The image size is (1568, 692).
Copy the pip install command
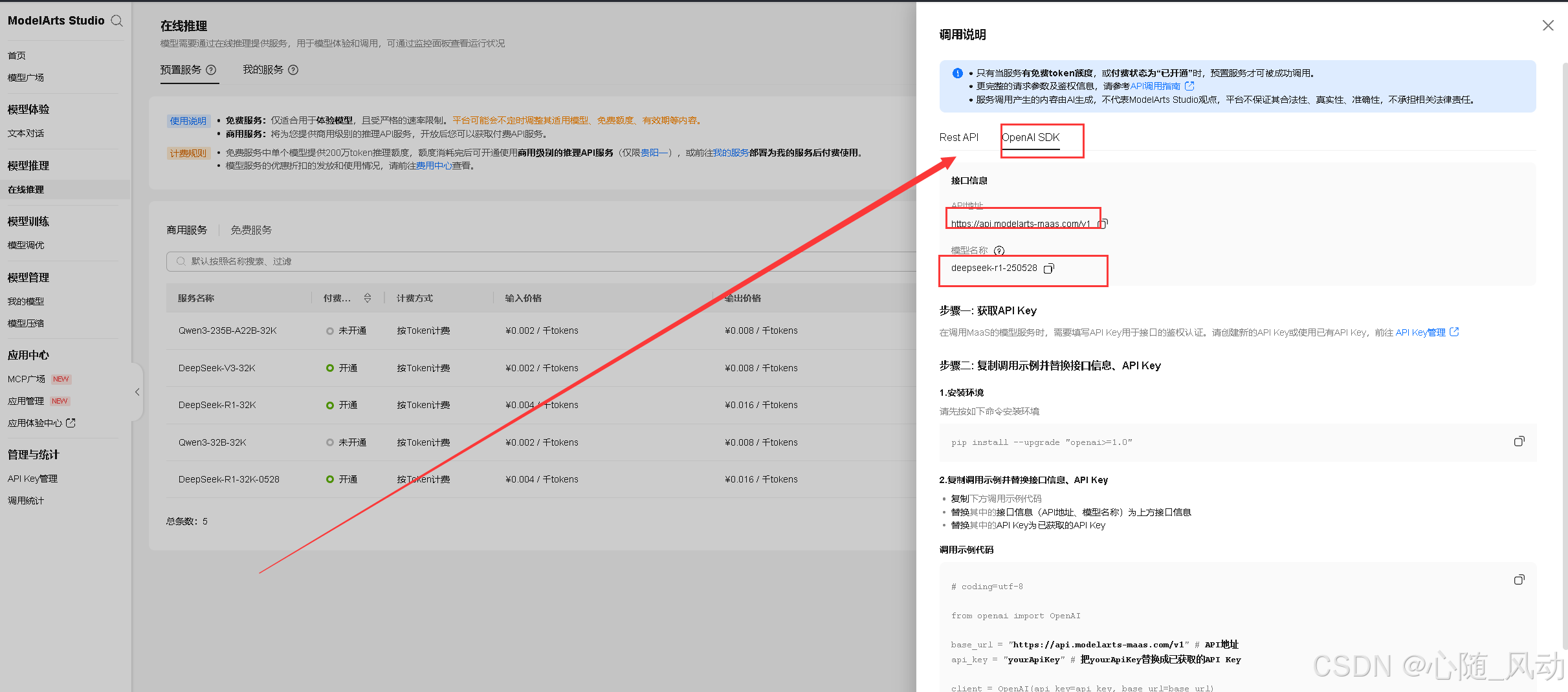click(x=1519, y=441)
